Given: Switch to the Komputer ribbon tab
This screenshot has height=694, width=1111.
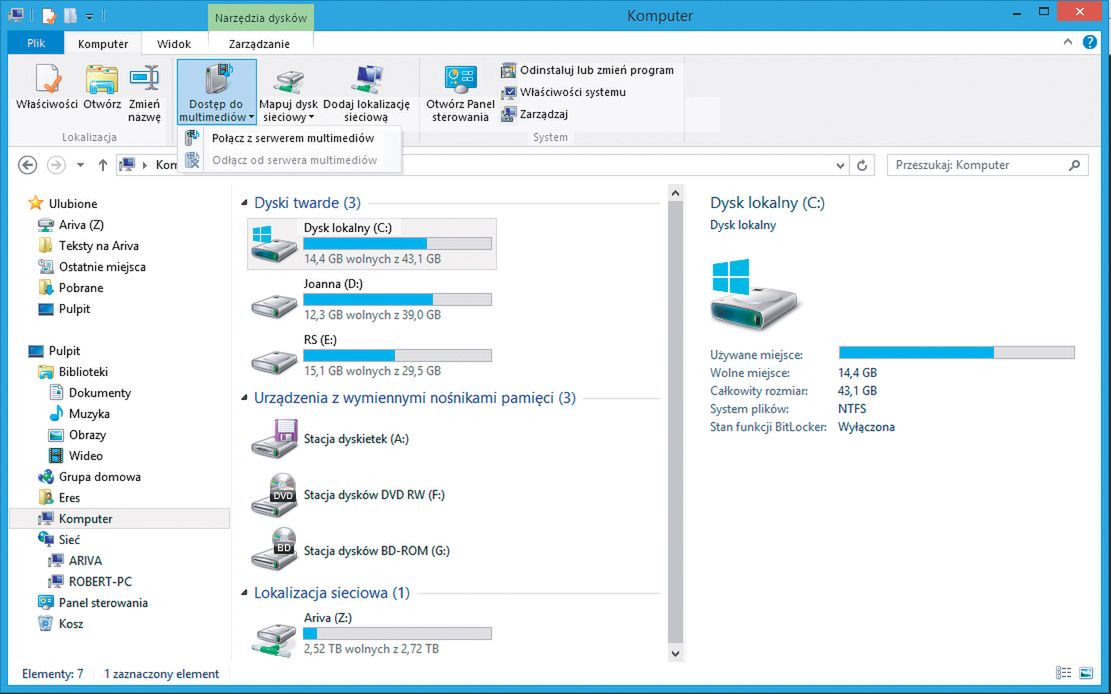Looking at the screenshot, I should [103, 44].
